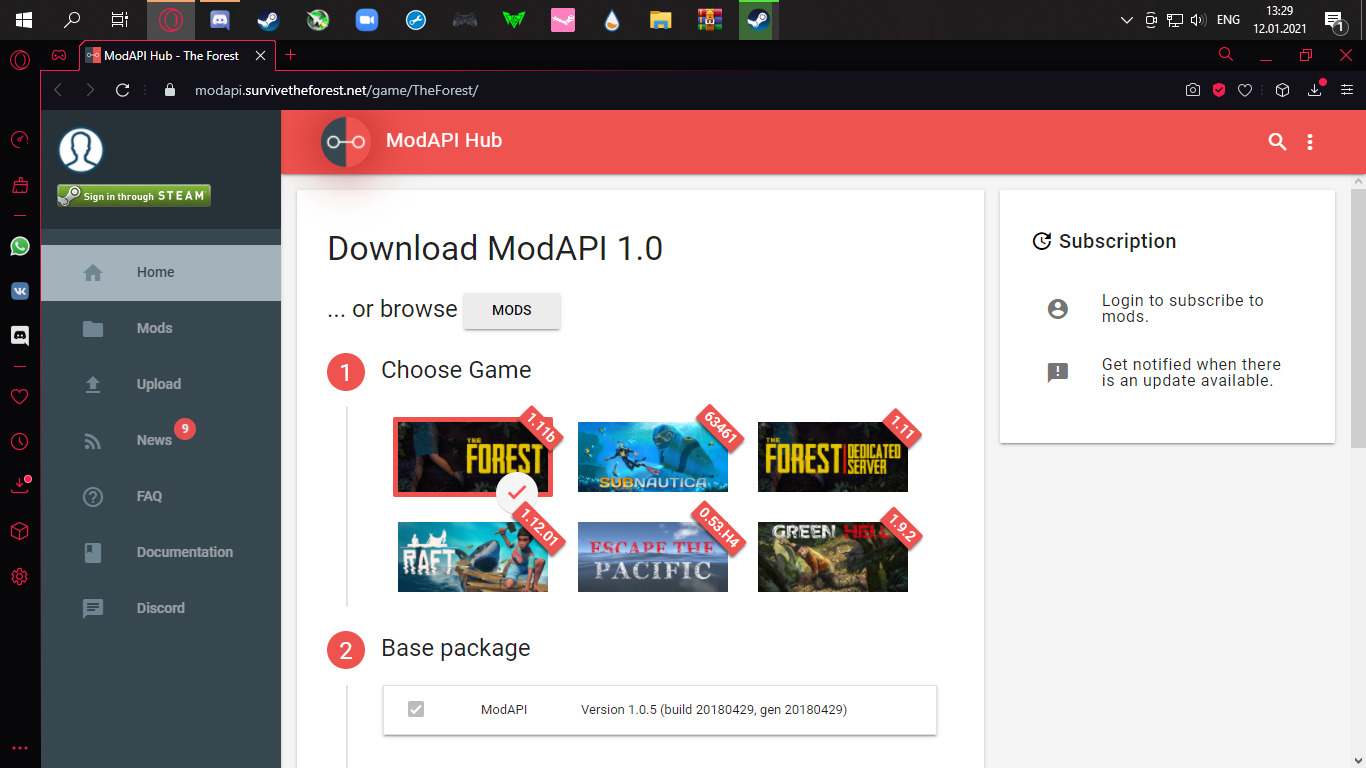This screenshot has width=1366, height=768.
Task: Go forward to the next page
Action: coord(91,90)
